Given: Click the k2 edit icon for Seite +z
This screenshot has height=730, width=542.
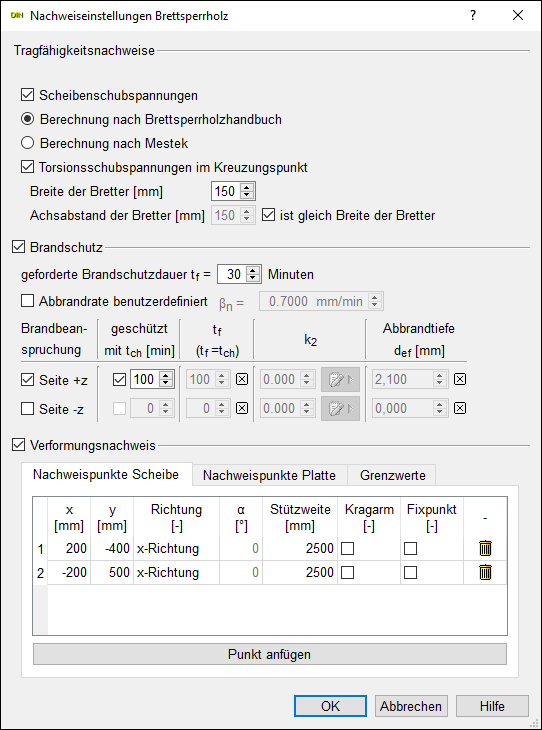Looking at the screenshot, I should [x=340, y=380].
